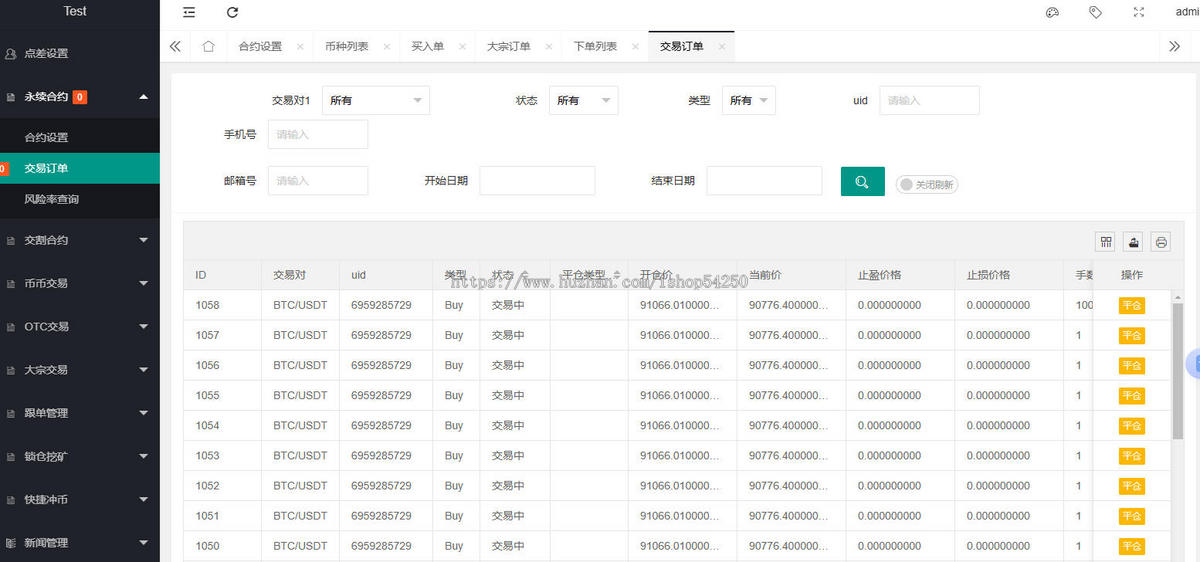1200x562 pixels.
Task: Switch to the 买入单 tab
Action: [427, 47]
